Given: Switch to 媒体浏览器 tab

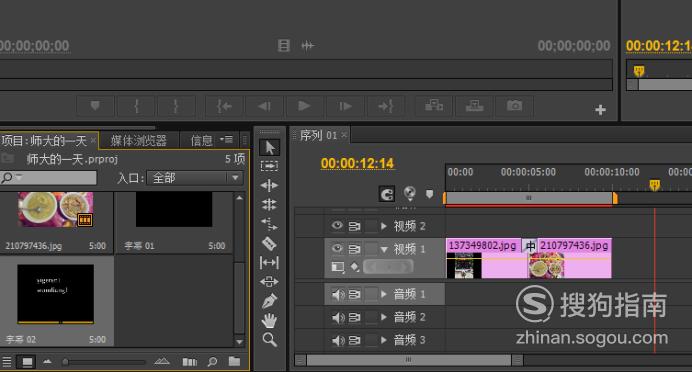Looking at the screenshot, I should pyautogui.click(x=139, y=141).
